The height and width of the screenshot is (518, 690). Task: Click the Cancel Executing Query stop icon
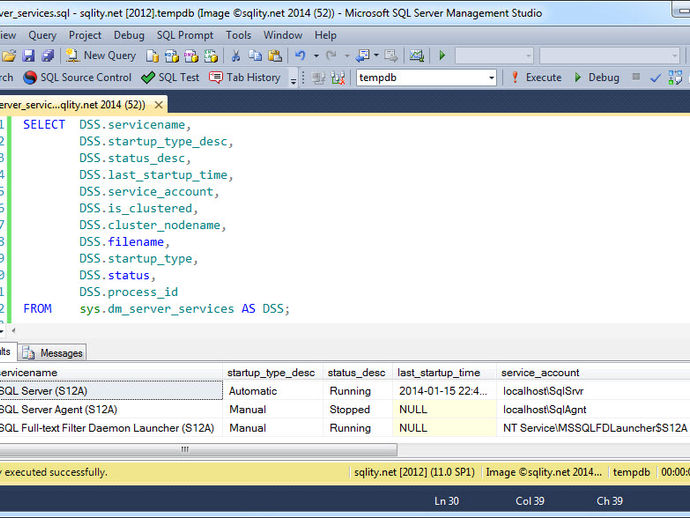[636, 77]
